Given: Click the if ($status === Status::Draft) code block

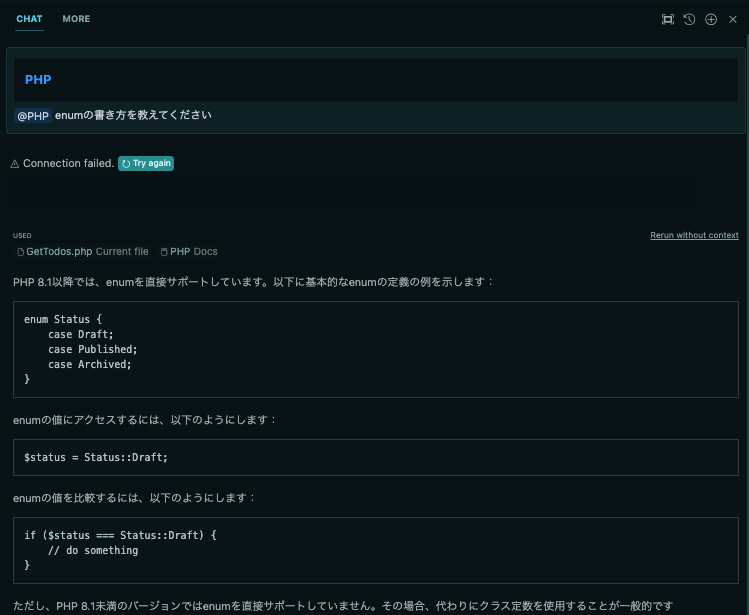Looking at the screenshot, I should pyautogui.click(x=375, y=550).
